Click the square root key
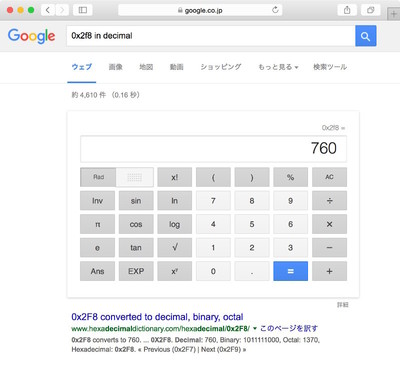400x367 pixels. pyautogui.click(x=175, y=247)
